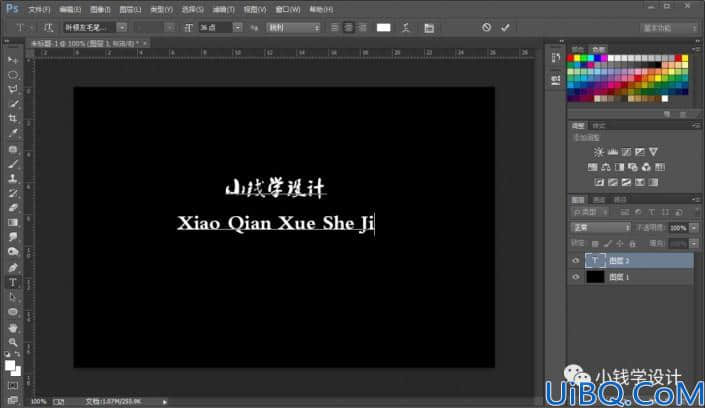The height and width of the screenshot is (408, 705).
Task: Change the screen mode
Action: point(13,400)
